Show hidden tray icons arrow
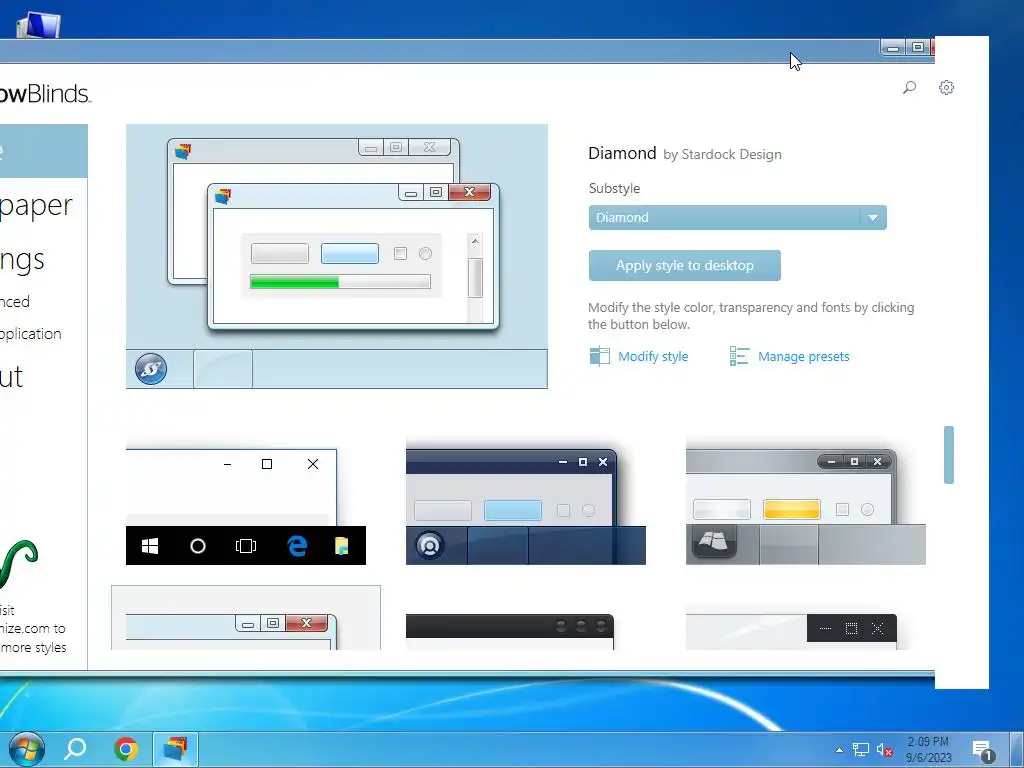This screenshot has width=1024, height=768. (x=839, y=750)
